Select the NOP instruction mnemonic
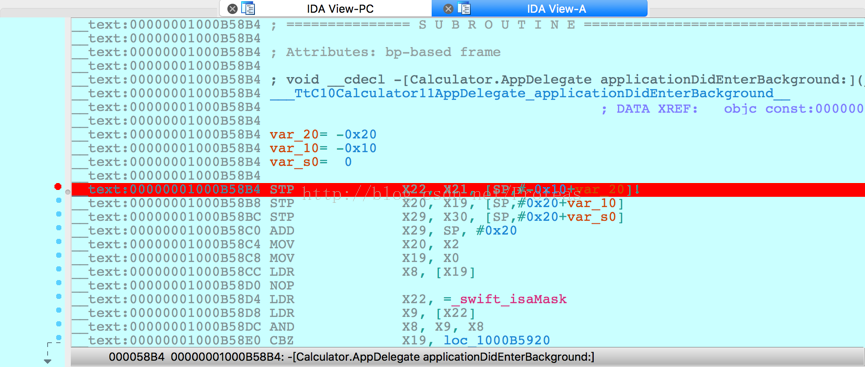This screenshot has width=865, height=367. [282, 286]
